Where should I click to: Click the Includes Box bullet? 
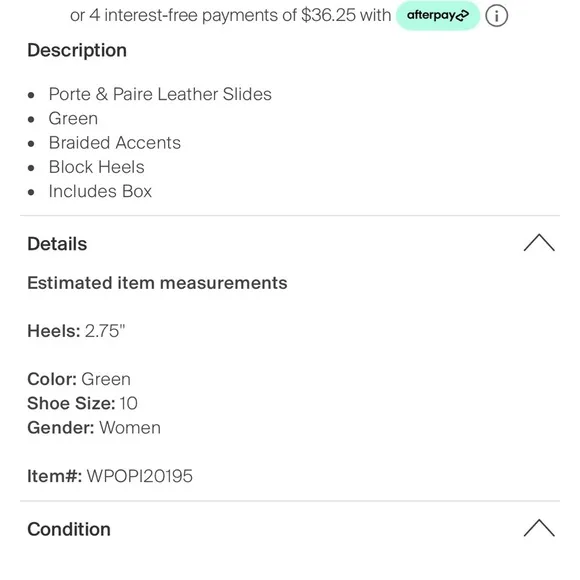(100, 191)
